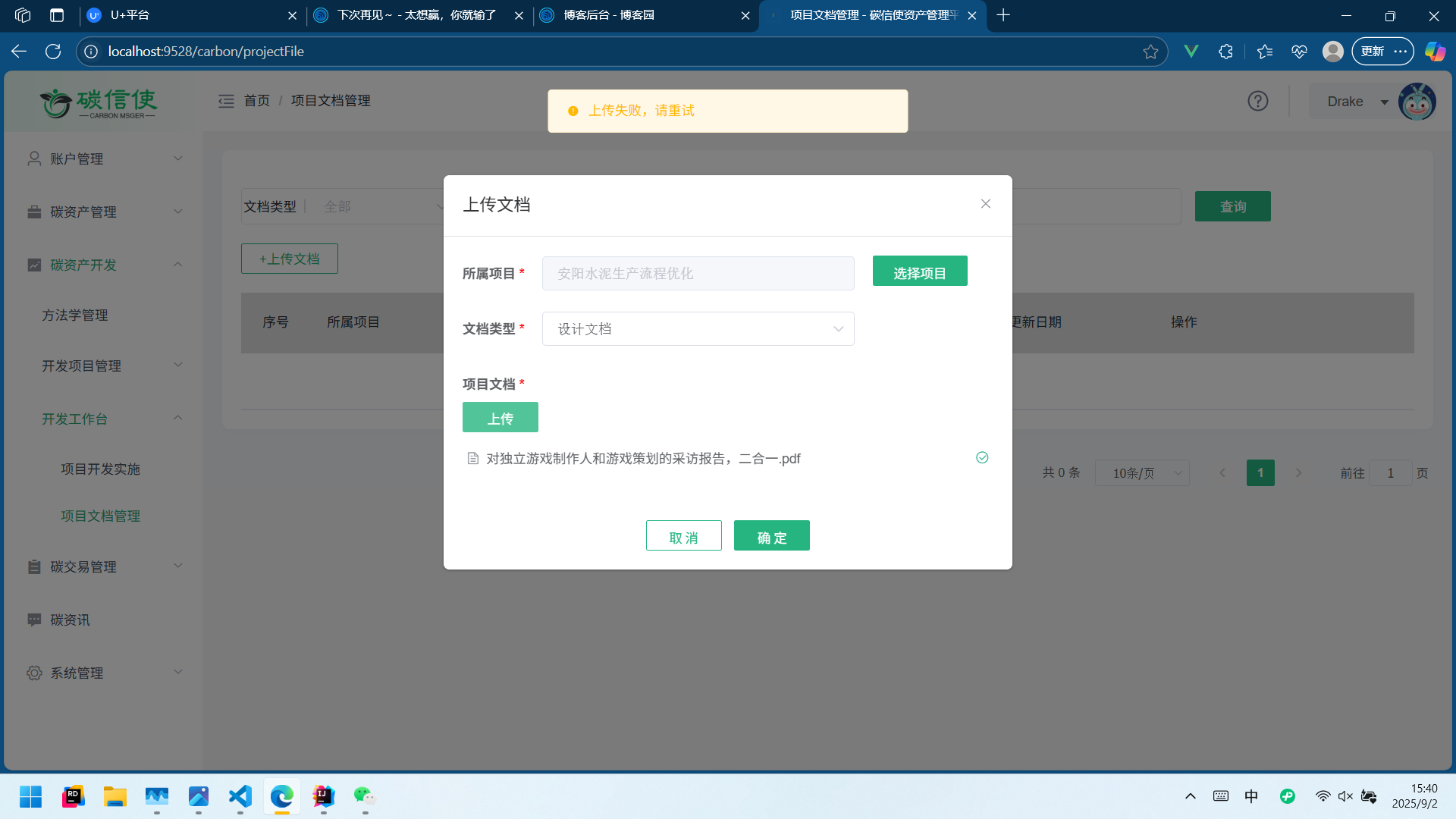This screenshot has width=1456, height=819.
Task: Click the 选择项目 button
Action: pyautogui.click(x=919, y=271)
